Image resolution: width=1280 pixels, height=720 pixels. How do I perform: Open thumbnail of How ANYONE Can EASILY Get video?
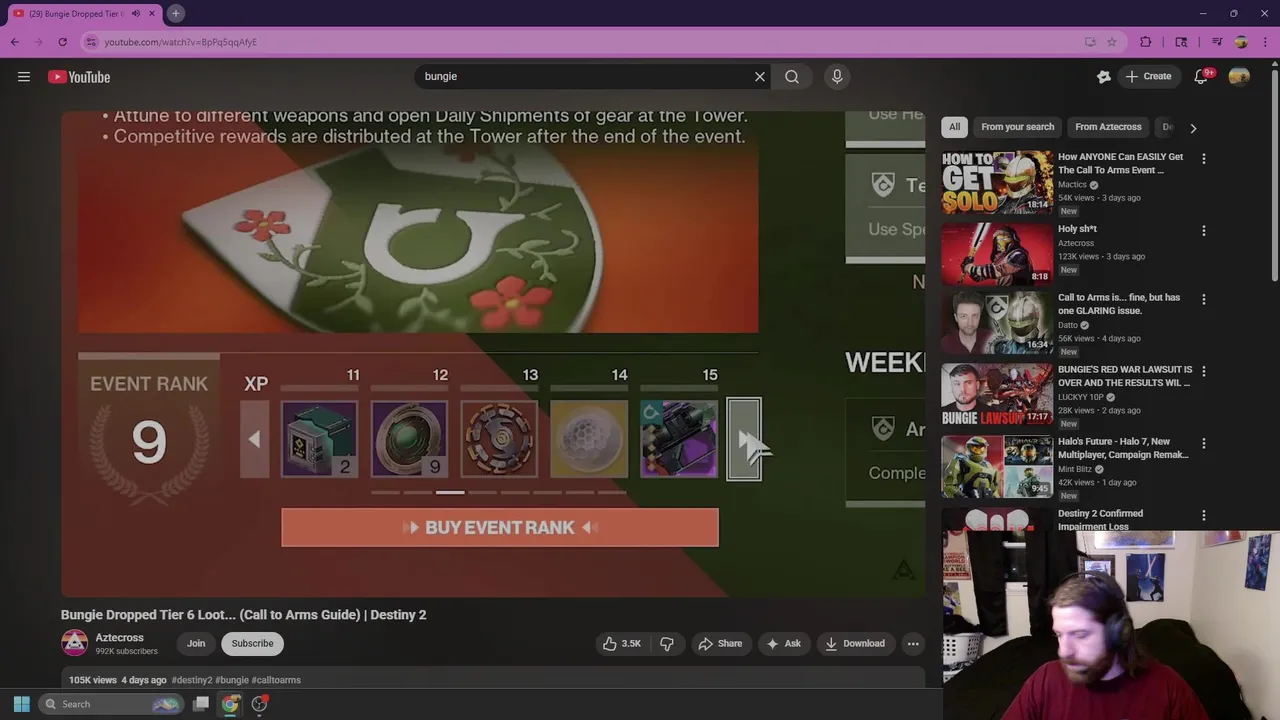coord(997,183)
